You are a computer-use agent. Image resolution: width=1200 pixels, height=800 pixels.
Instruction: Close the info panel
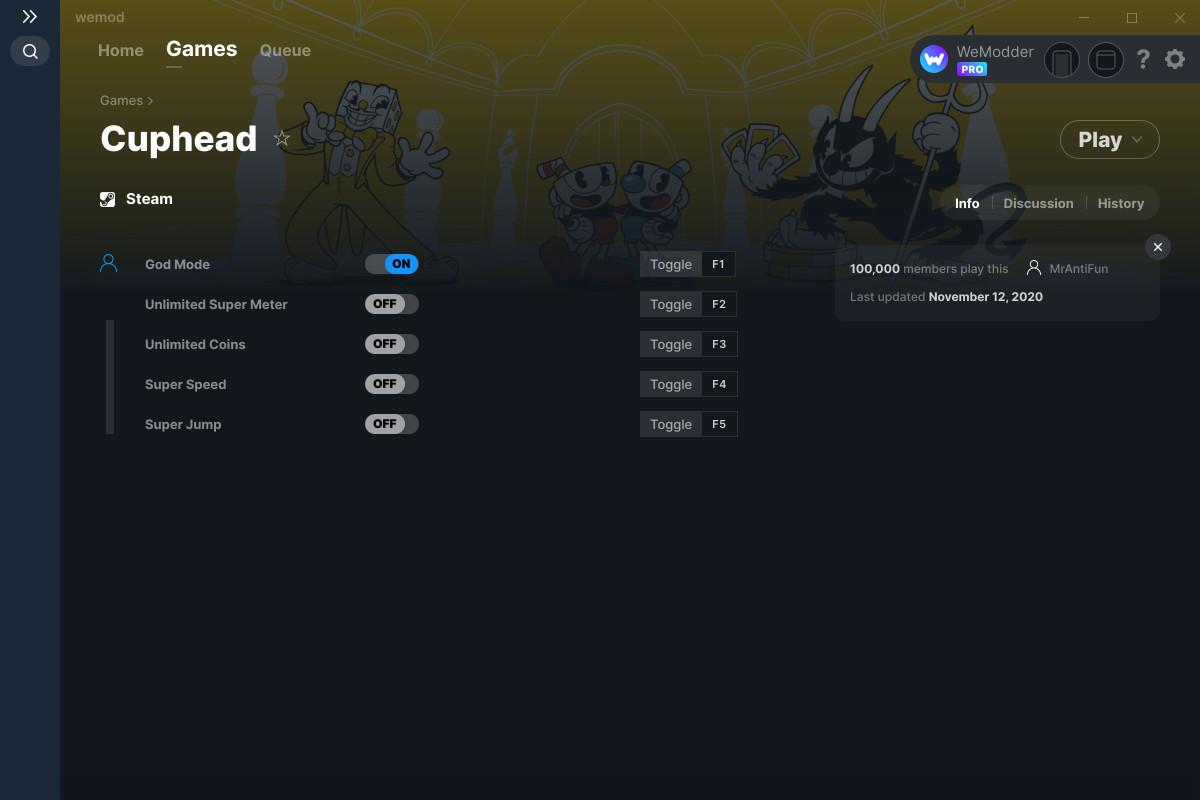coord(1157,247)
